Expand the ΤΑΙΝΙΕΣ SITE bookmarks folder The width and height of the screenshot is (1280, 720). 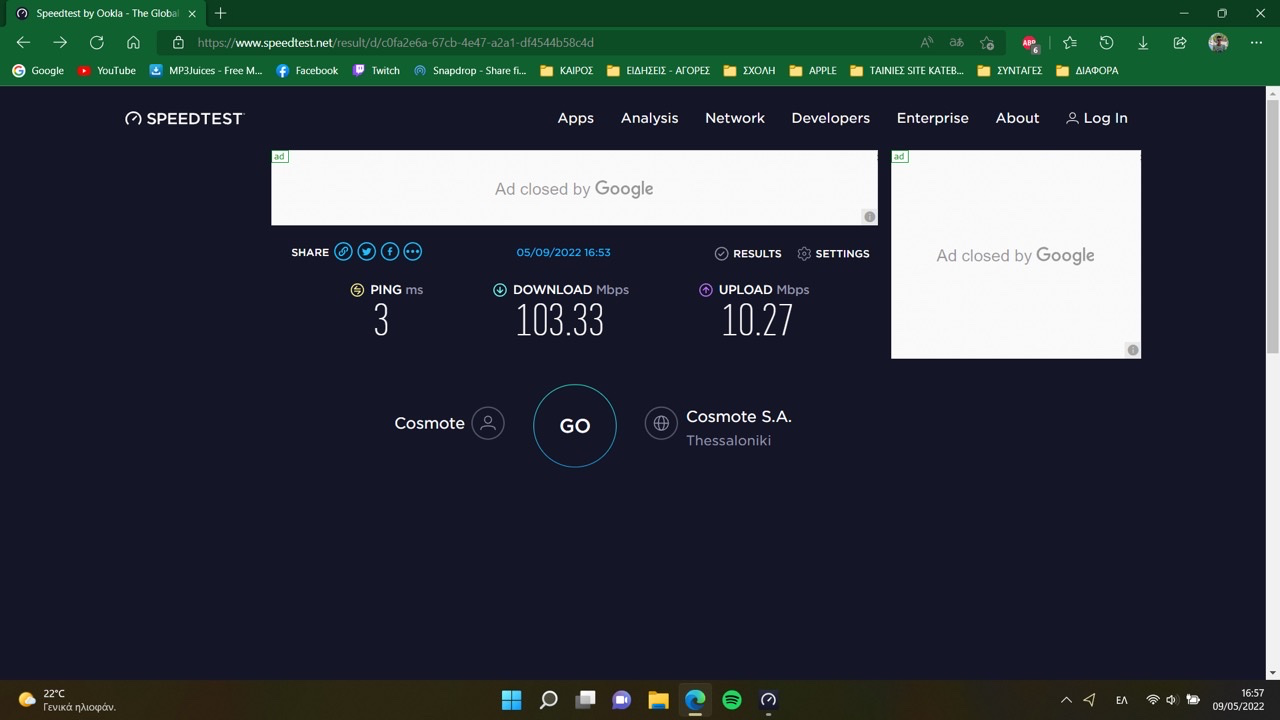click(x=907, y=71)
